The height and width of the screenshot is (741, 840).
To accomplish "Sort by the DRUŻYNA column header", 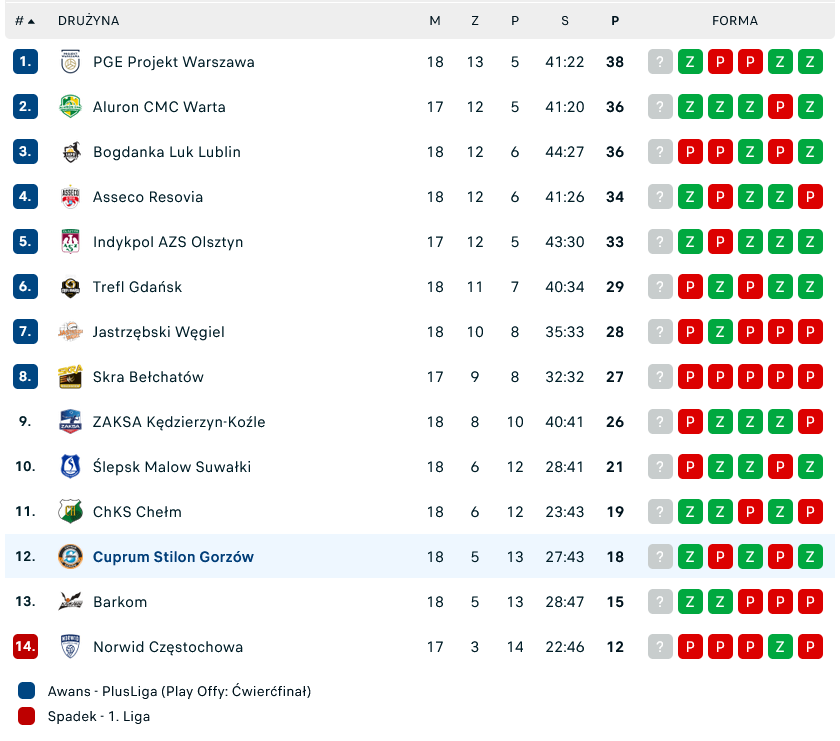I will [88, 21].
